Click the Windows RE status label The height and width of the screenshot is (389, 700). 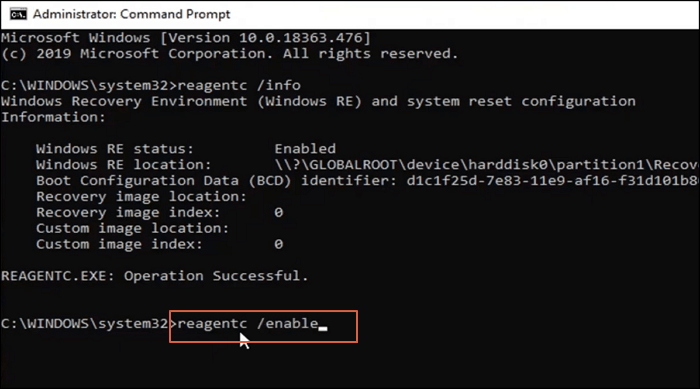[115, 149]
